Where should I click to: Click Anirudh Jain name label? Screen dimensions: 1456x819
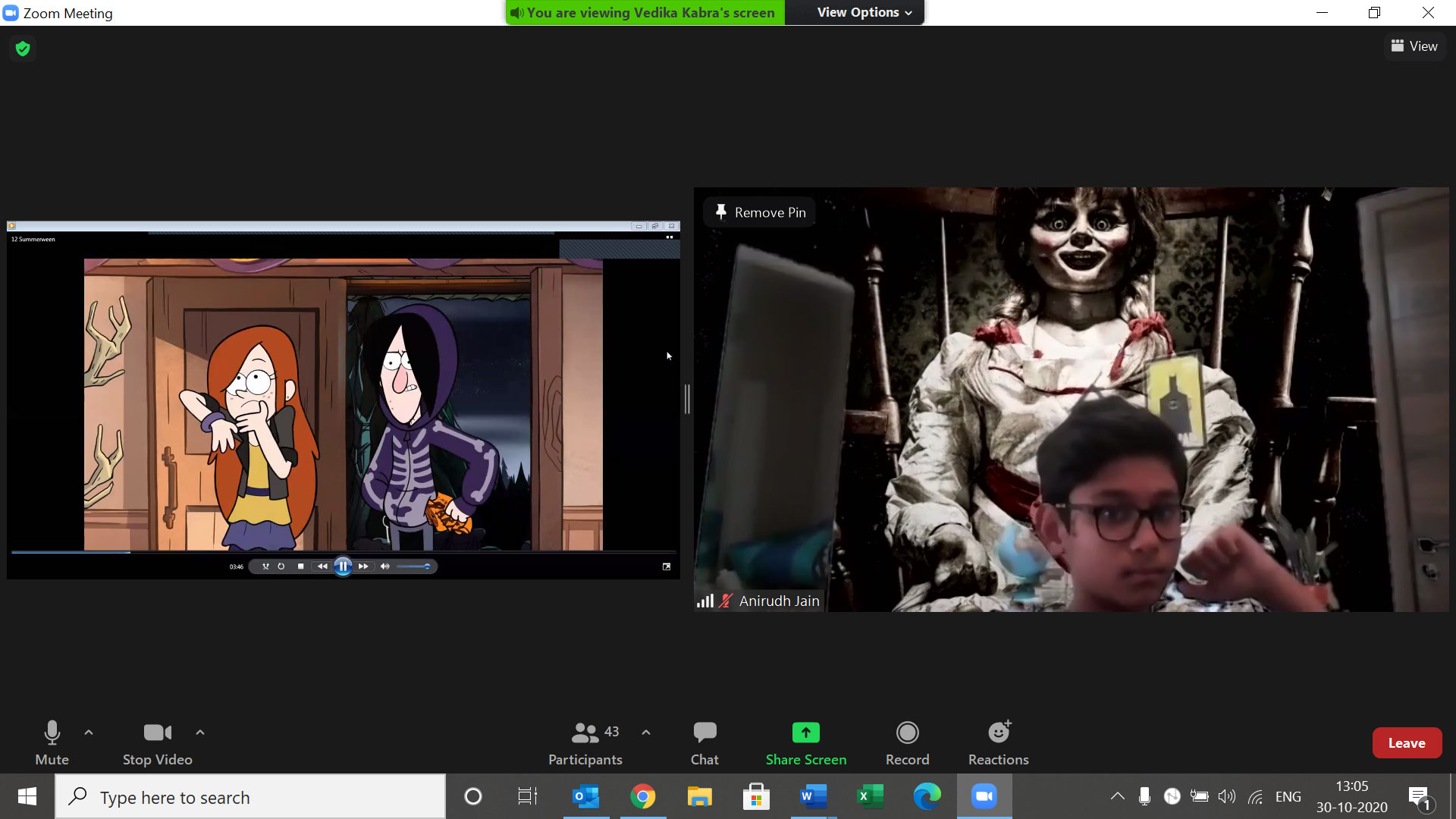click(779, 601)
